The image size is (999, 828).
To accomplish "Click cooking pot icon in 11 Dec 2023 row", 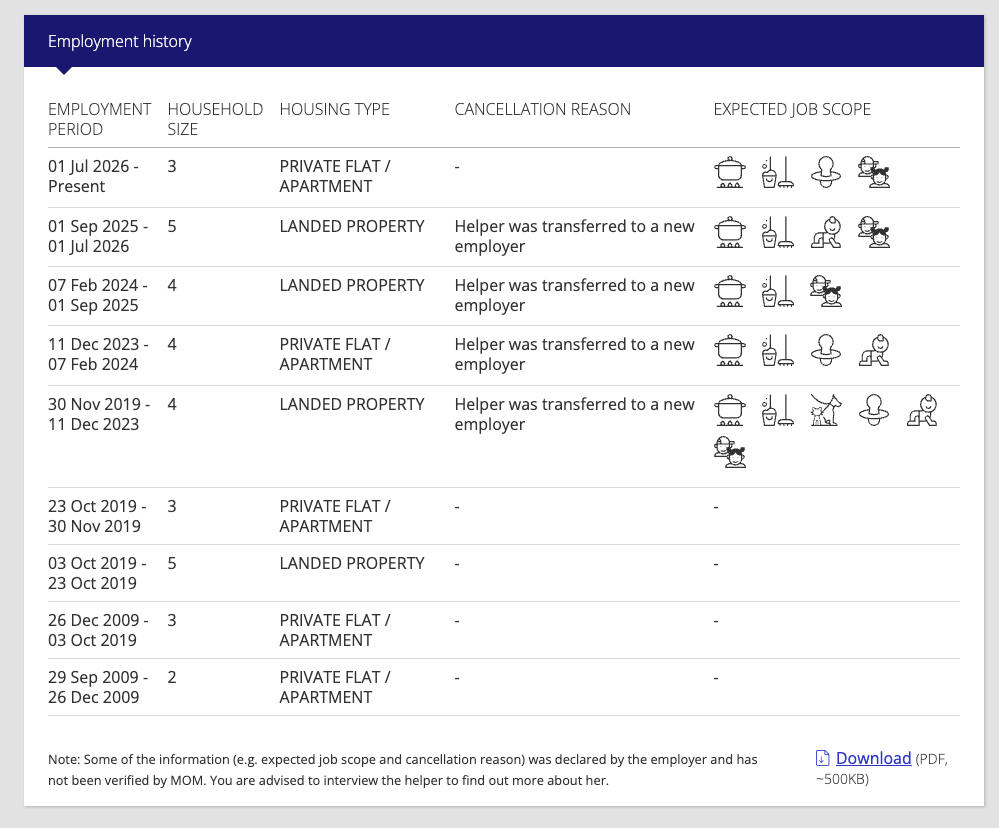I will pos(729,350).
